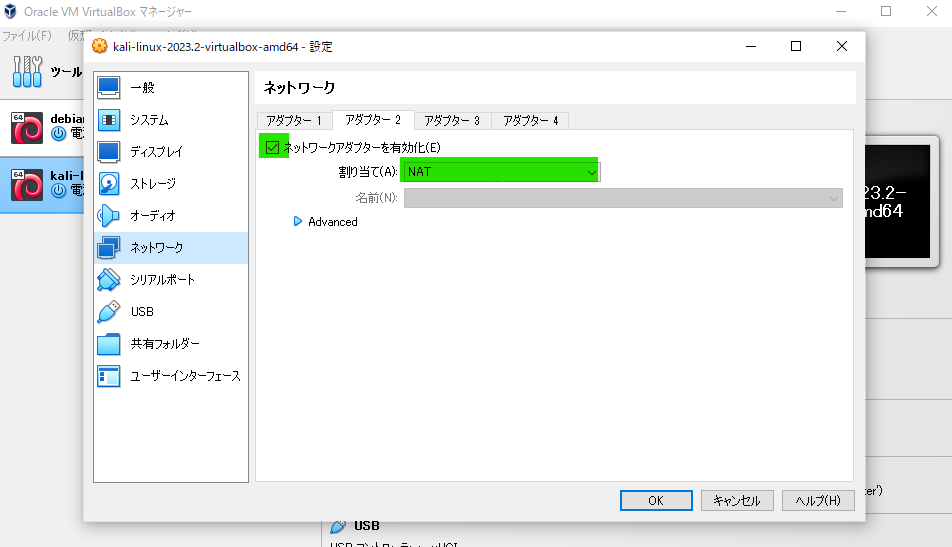Image resolution: width=952 pixels, height=547 pixels.
Task: Select the ユーザーインターフェース list label text
Action: coord(186,376)
